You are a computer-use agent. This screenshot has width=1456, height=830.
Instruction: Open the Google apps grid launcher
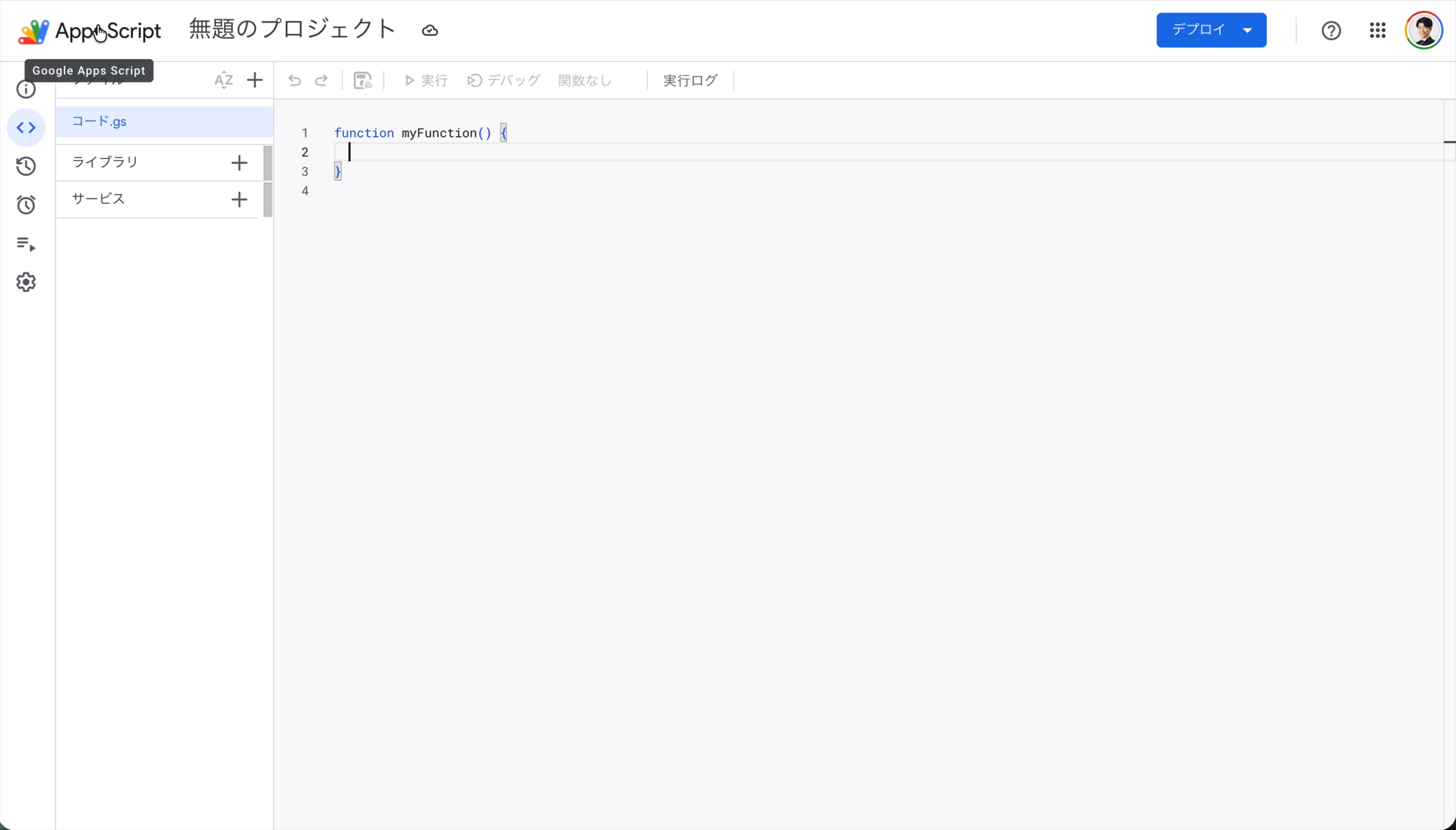coord(1377,29)
